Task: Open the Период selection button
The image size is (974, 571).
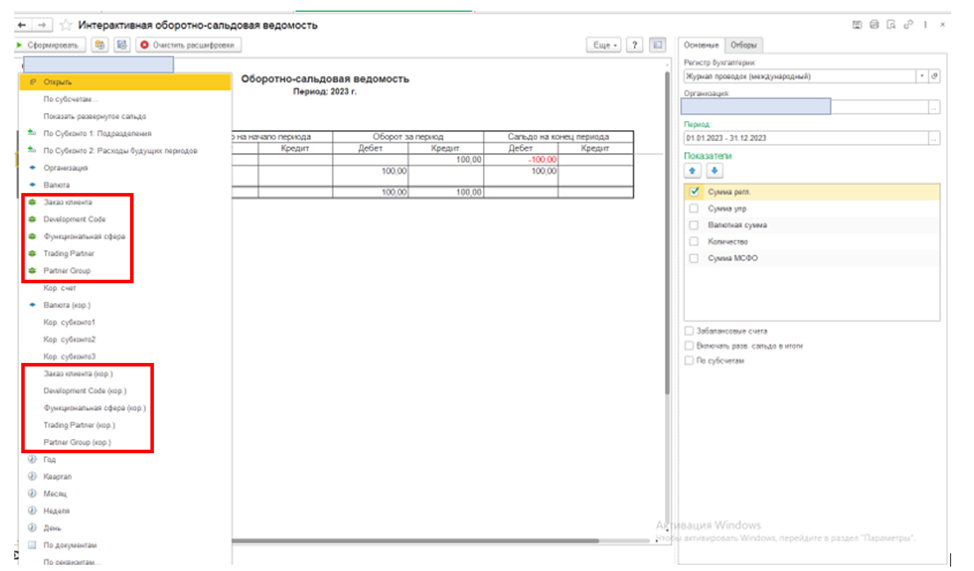Action: 934,136
